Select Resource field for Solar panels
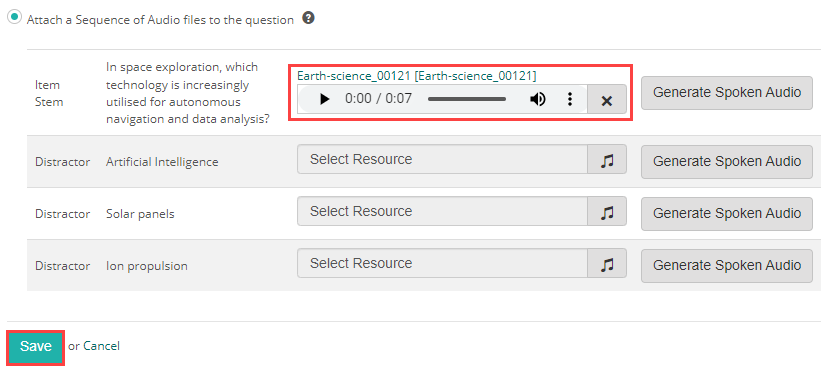Screen dimensions: 827x373 coord(443,211)
